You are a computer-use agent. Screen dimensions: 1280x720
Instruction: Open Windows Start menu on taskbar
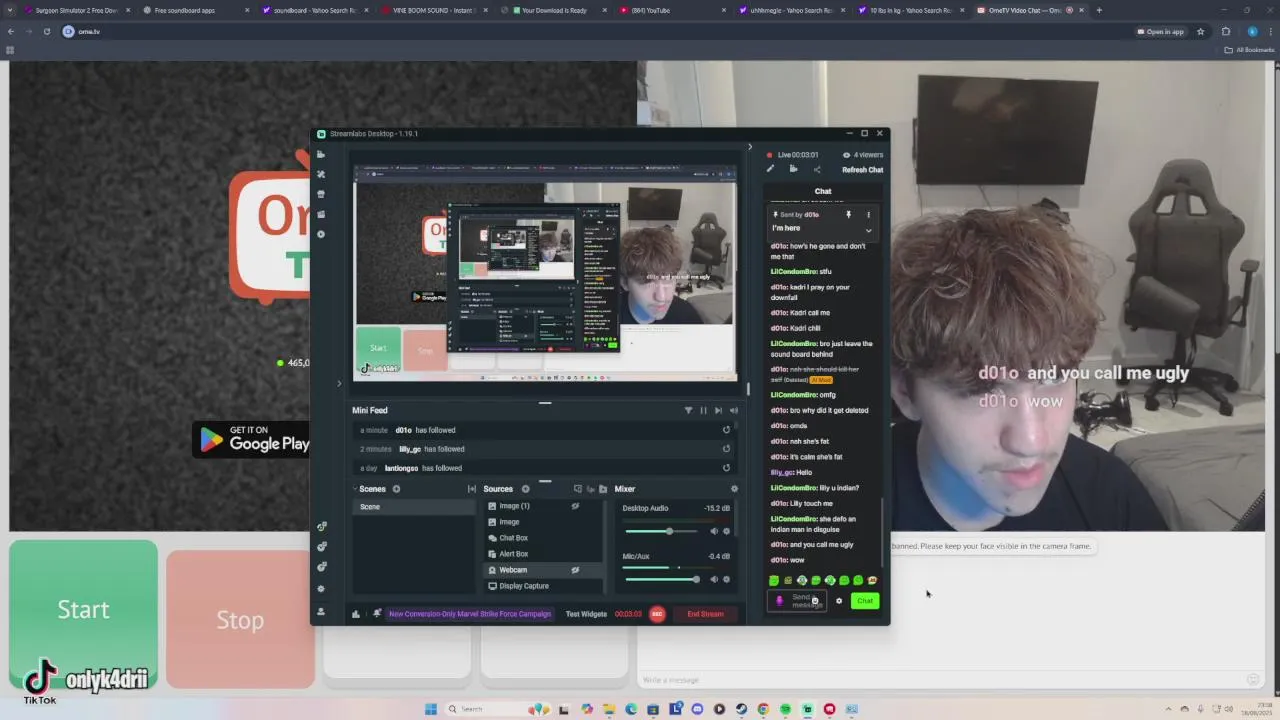pyautogui.click(x=431, y=709)
